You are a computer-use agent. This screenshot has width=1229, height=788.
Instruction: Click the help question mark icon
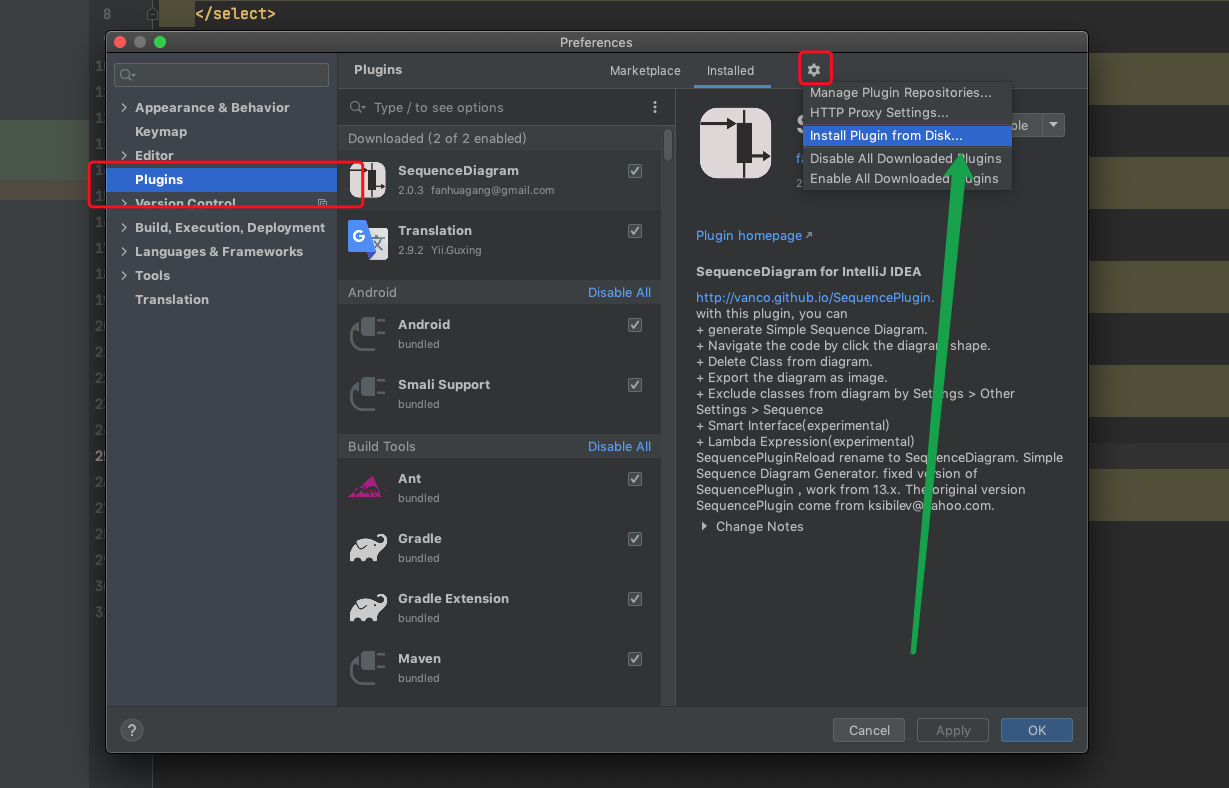click(x=131, y=730)
